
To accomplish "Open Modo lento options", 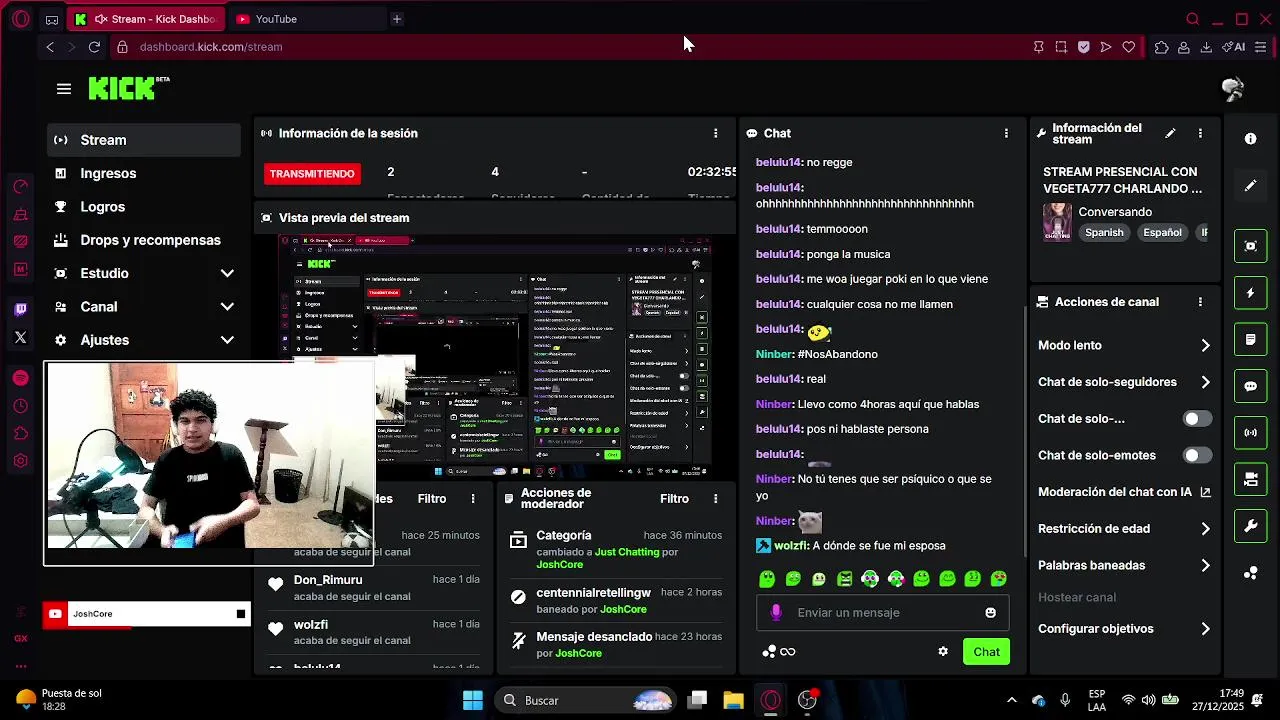I will [1125, 346].
